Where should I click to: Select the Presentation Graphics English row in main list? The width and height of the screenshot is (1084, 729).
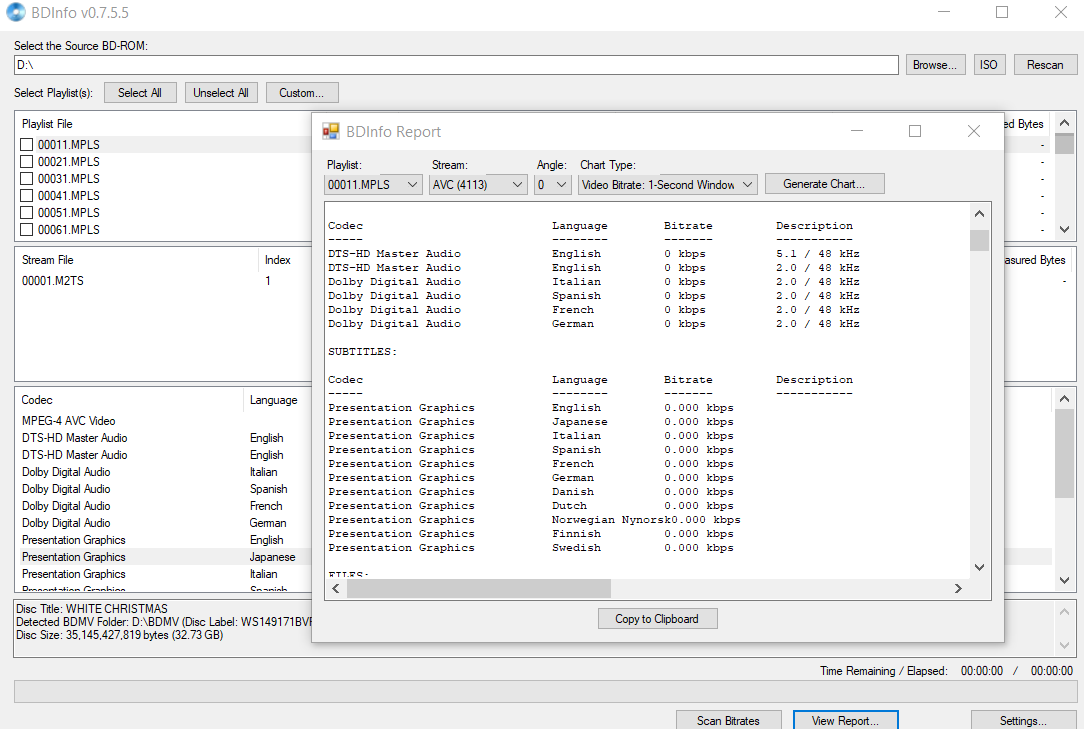[x=163, y=539]
